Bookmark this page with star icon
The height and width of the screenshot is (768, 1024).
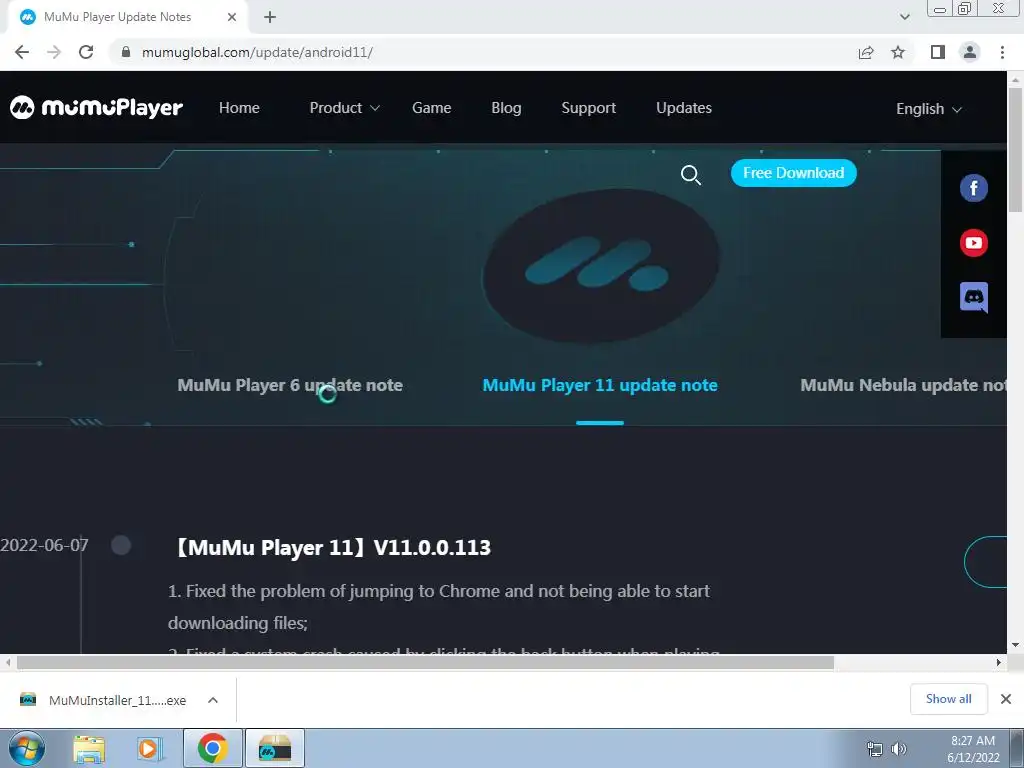898,52
